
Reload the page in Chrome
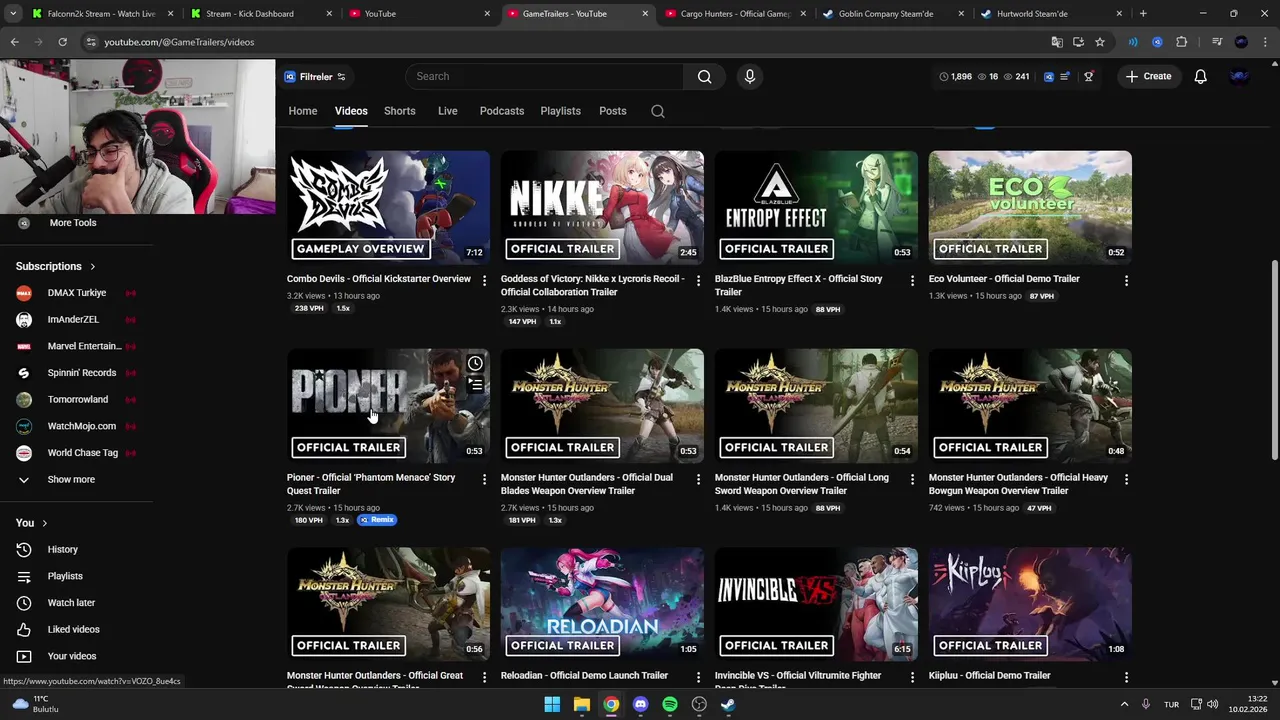tap(62, 42)
